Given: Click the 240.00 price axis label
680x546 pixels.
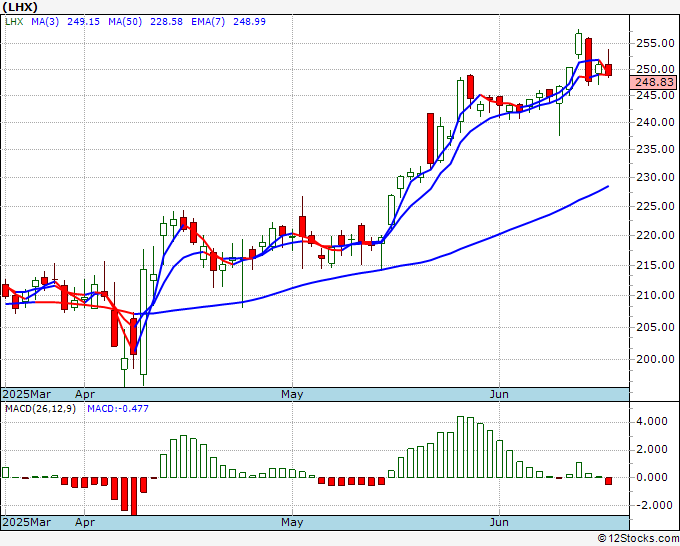Looking at the screenshot, I should [655, 122].
